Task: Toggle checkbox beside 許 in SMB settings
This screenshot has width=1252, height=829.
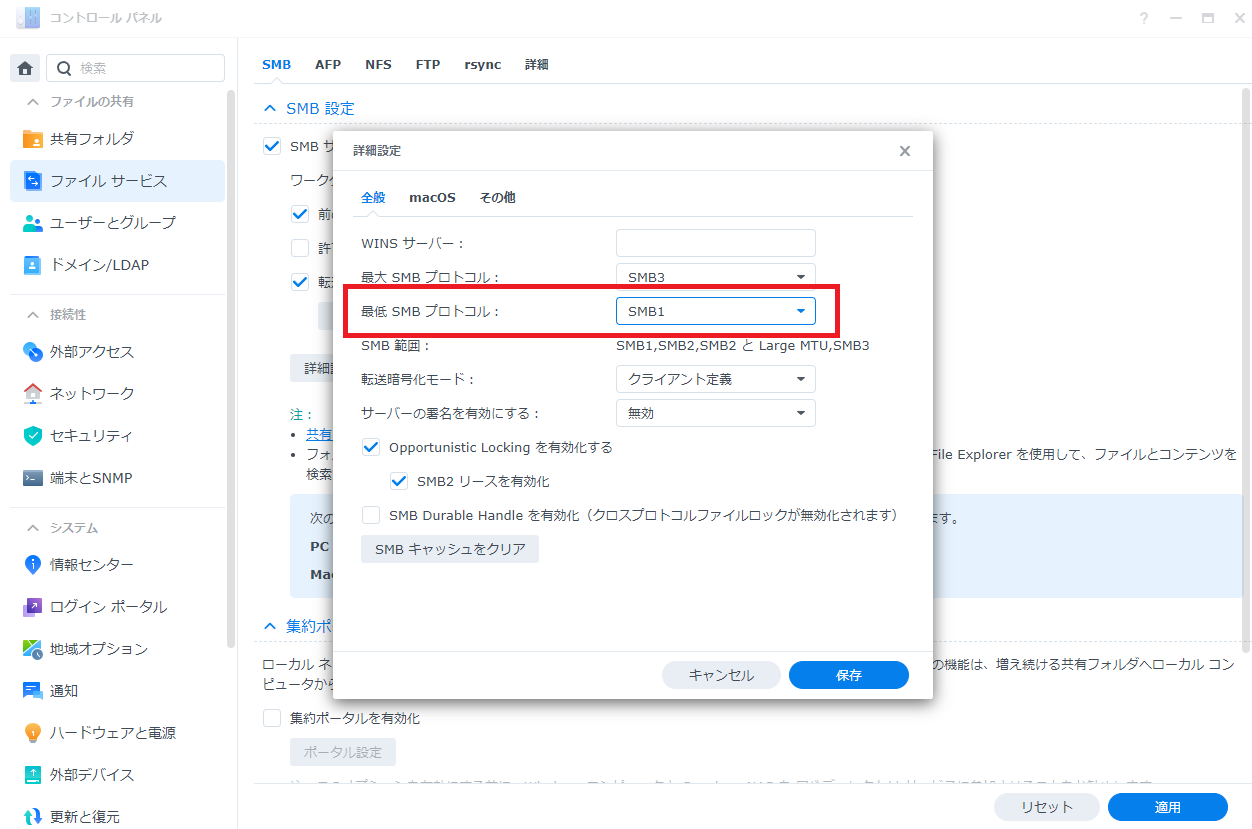Action: pyautogui.click(x=300, y=248)
